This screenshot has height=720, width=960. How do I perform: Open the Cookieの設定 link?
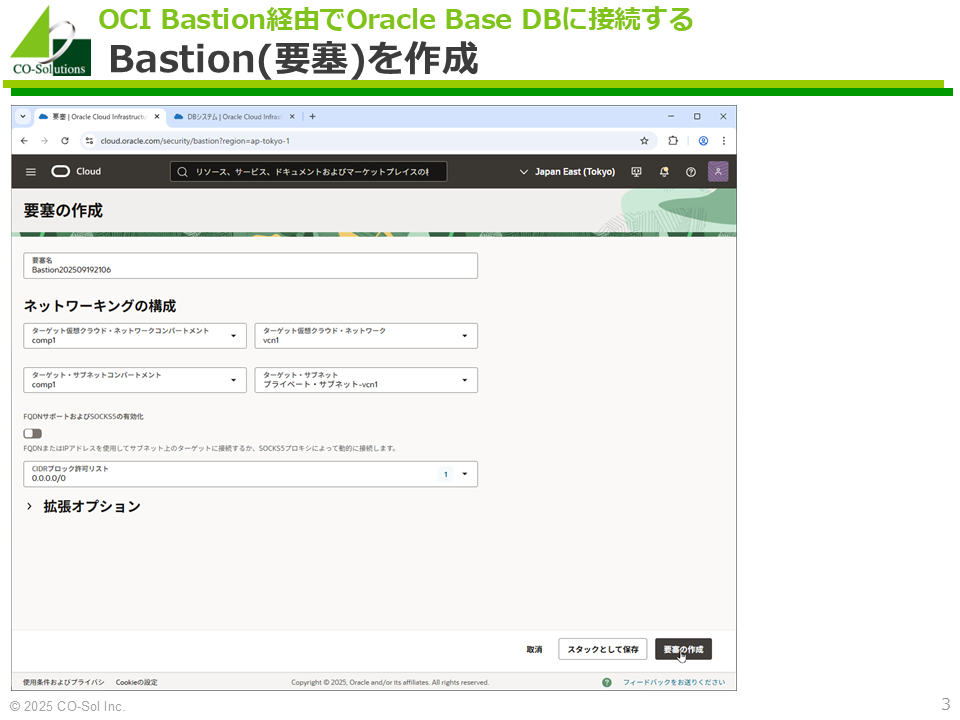[x=137, y=682]
